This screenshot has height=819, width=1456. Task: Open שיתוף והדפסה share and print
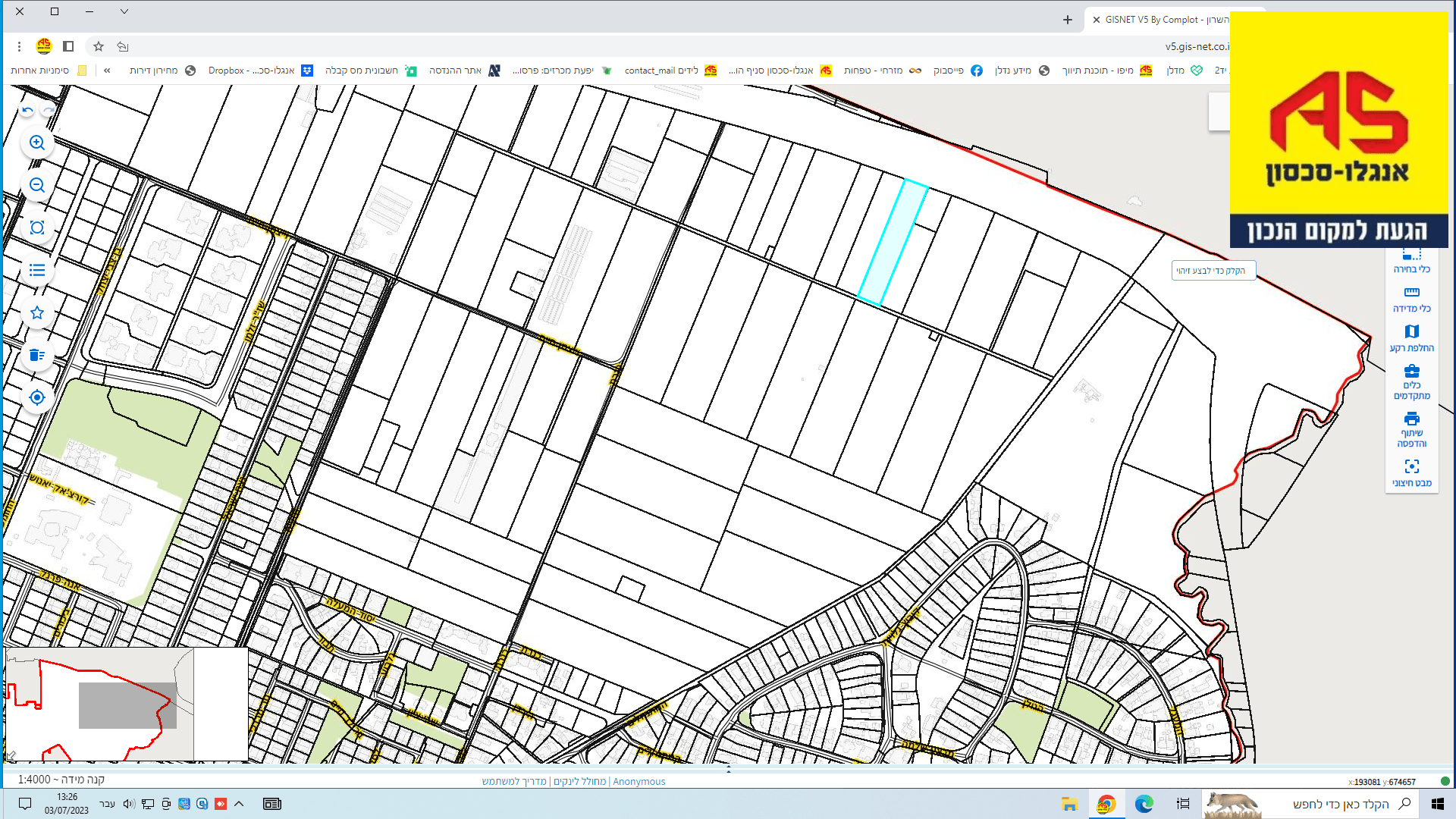(x=1411, y=430)
